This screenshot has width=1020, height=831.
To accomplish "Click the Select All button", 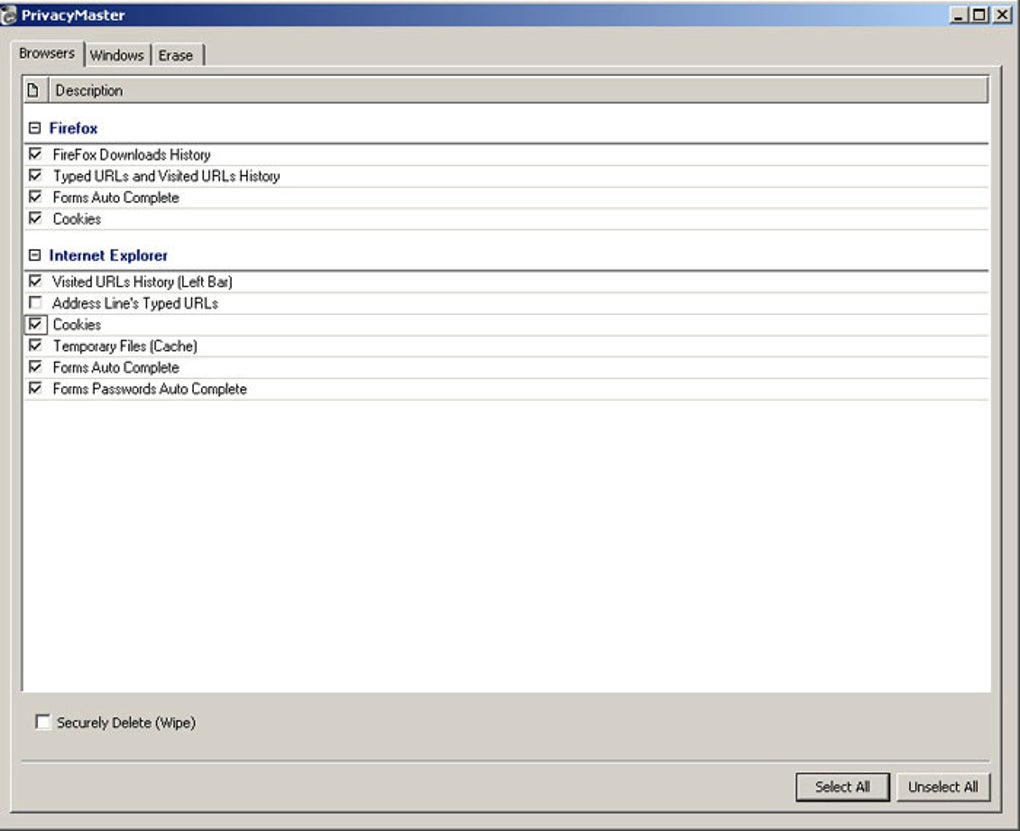I will click(843, 786).
